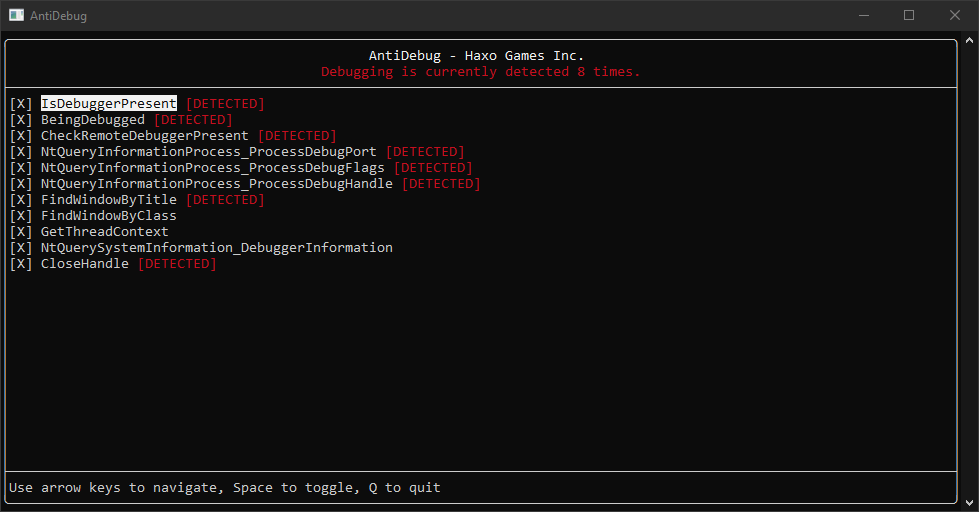Image resolution: width=979 pixels, height=512 pixels.
Task: Toggle the FindWindowByTitle [X] checkbox
Action: [x=21, y=200]
